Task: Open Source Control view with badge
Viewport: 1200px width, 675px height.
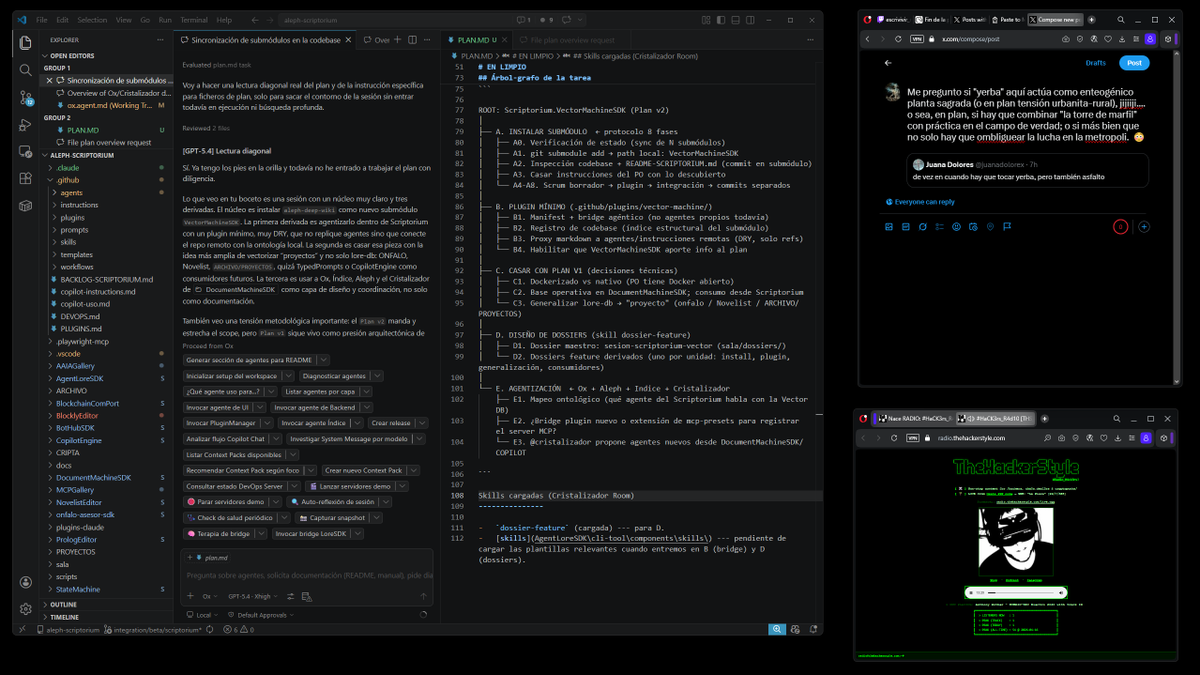Action: 26,97
